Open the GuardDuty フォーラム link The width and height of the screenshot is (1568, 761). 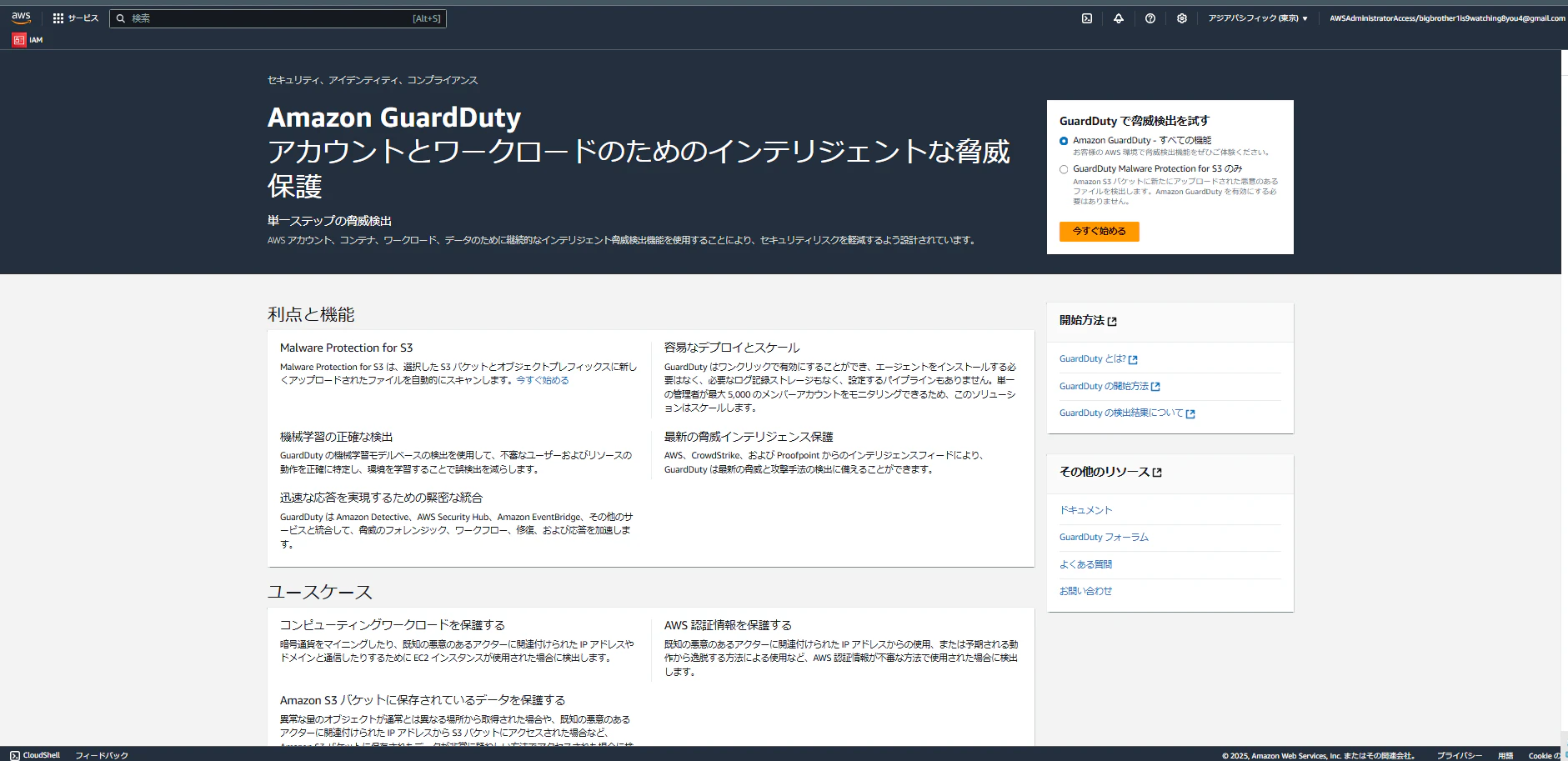(x=1104, y=538)
